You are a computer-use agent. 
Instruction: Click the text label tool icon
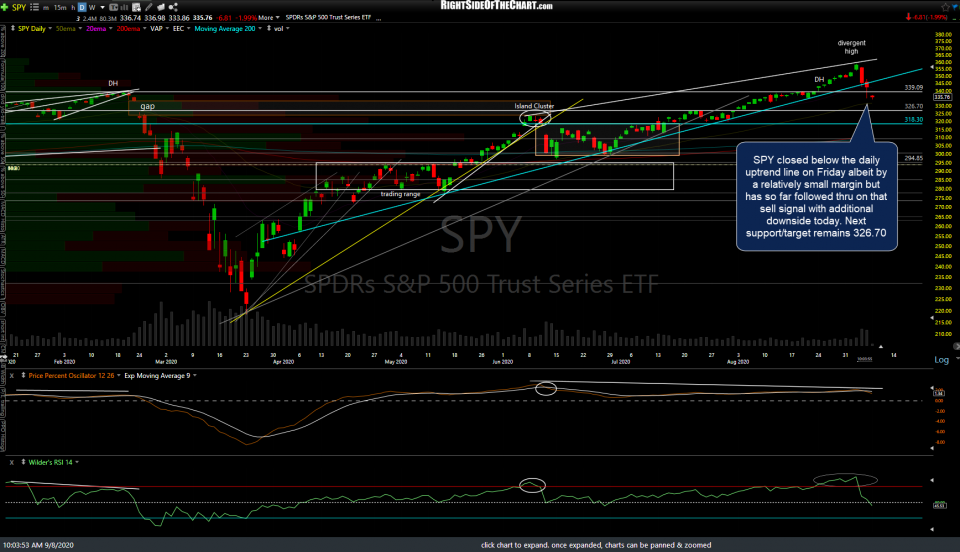[113, 7]
